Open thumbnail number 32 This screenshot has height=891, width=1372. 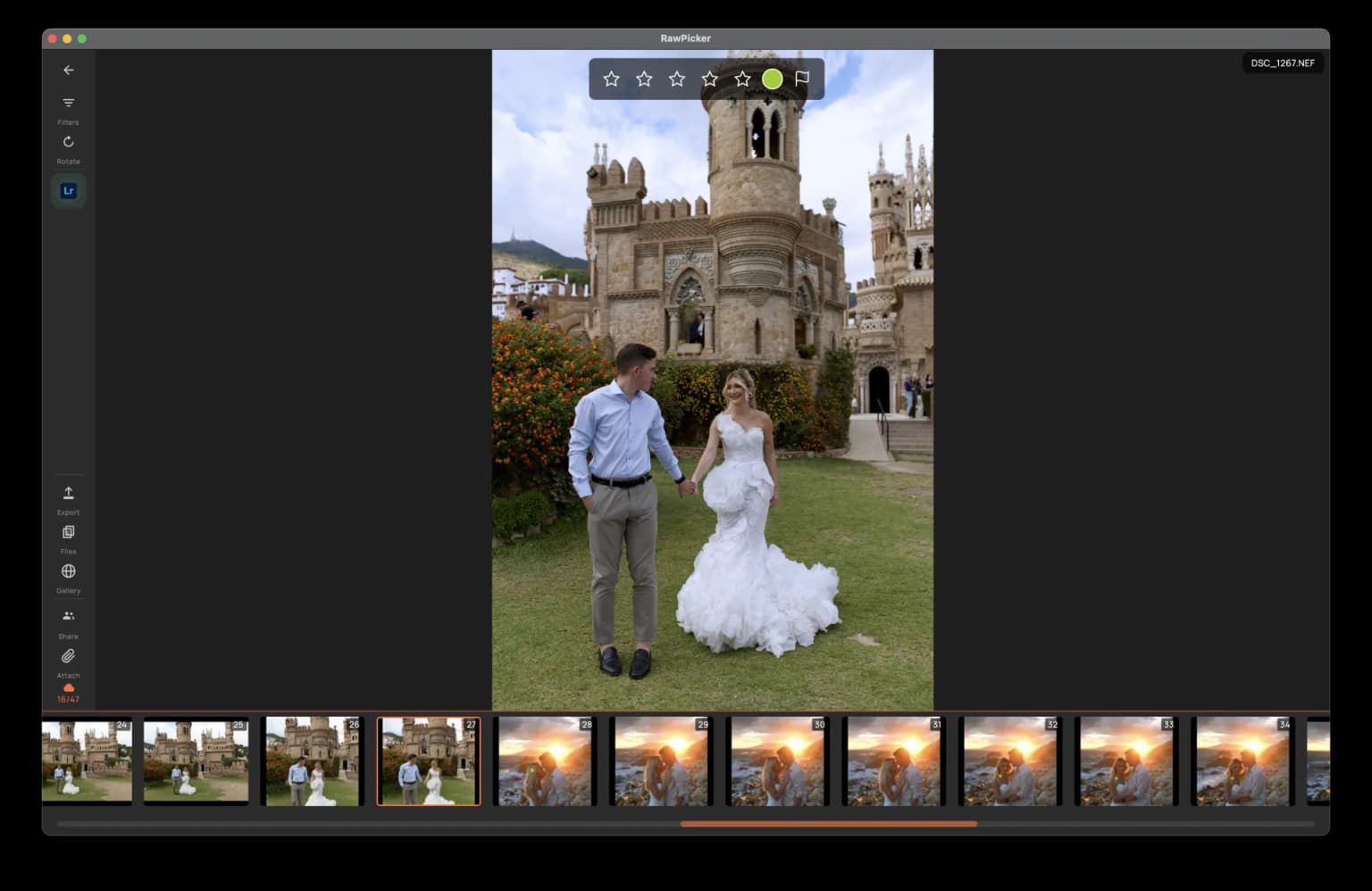coord(1009,762)
